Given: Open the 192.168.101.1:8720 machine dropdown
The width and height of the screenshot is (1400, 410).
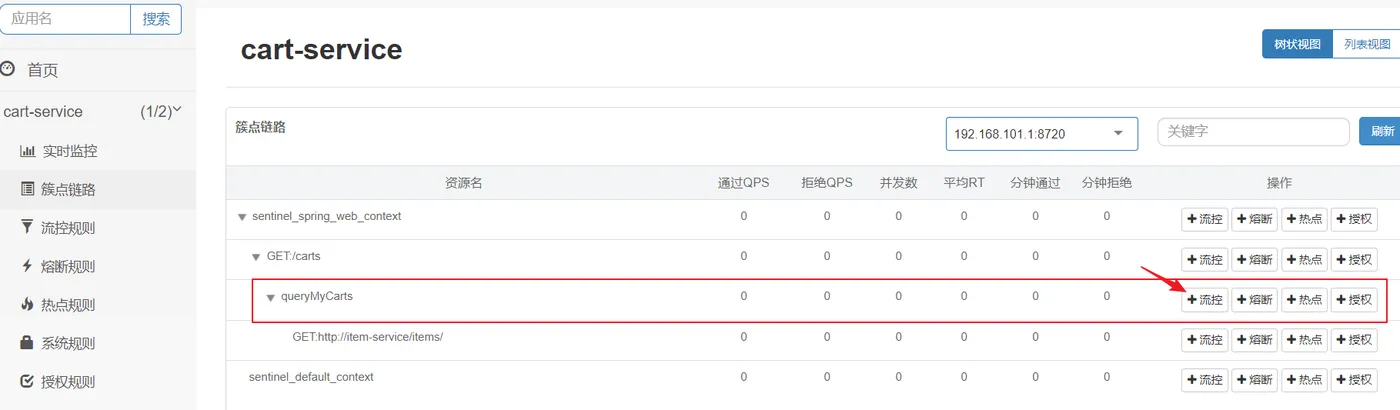Looking at the screenshot, I should pos(1041,134).
